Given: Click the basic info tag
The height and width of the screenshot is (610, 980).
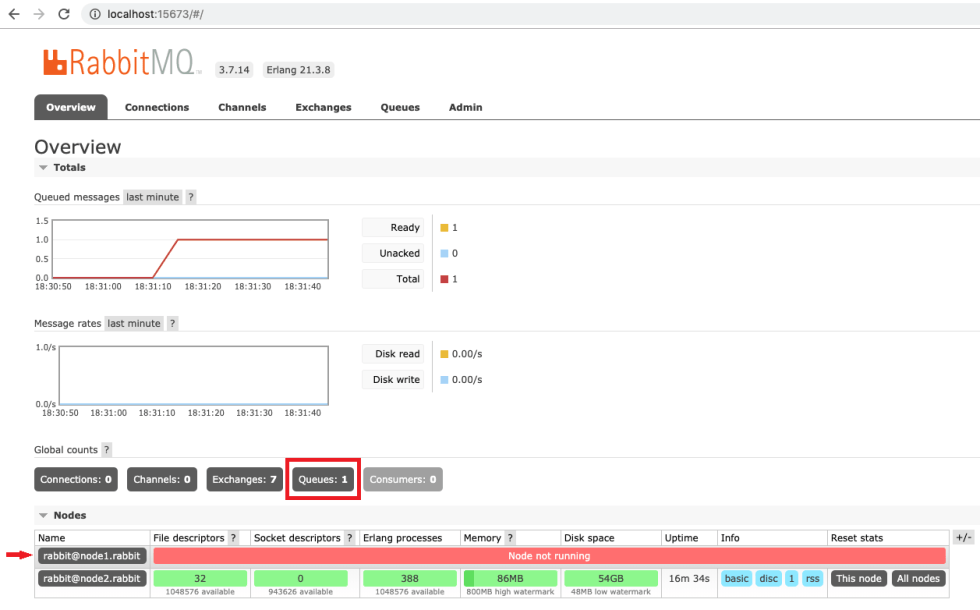Looking at the screenshot, I should 736,578.
